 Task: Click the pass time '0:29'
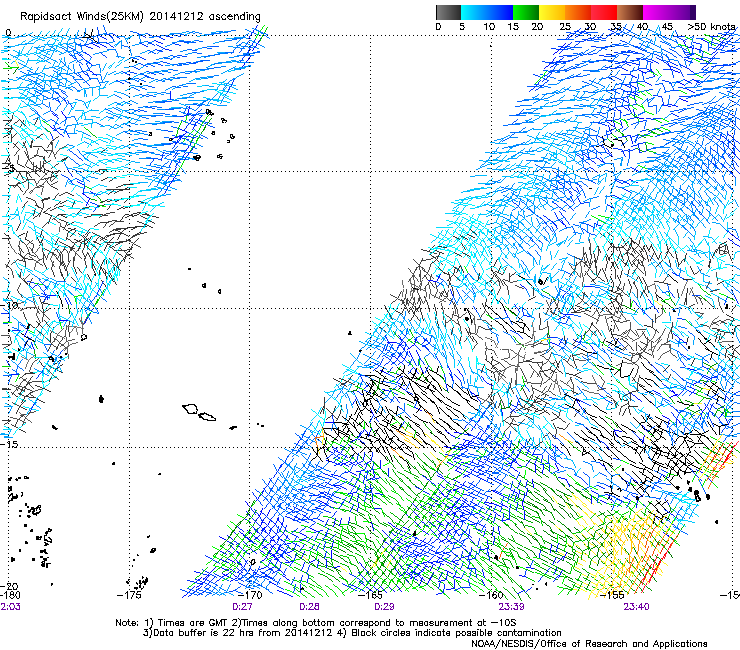tap(384, 607)
